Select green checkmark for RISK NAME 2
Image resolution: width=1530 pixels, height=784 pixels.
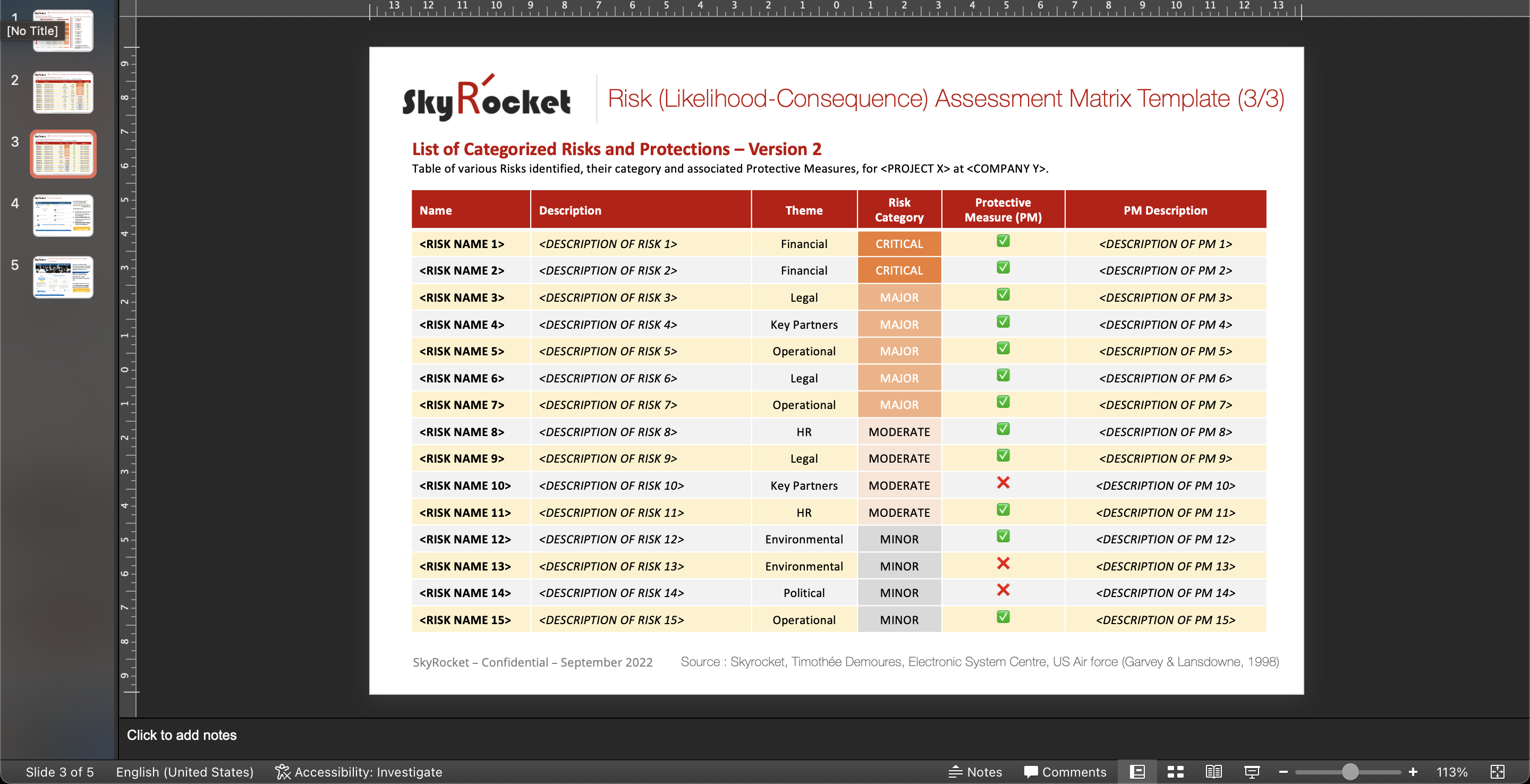(1003, 267)
